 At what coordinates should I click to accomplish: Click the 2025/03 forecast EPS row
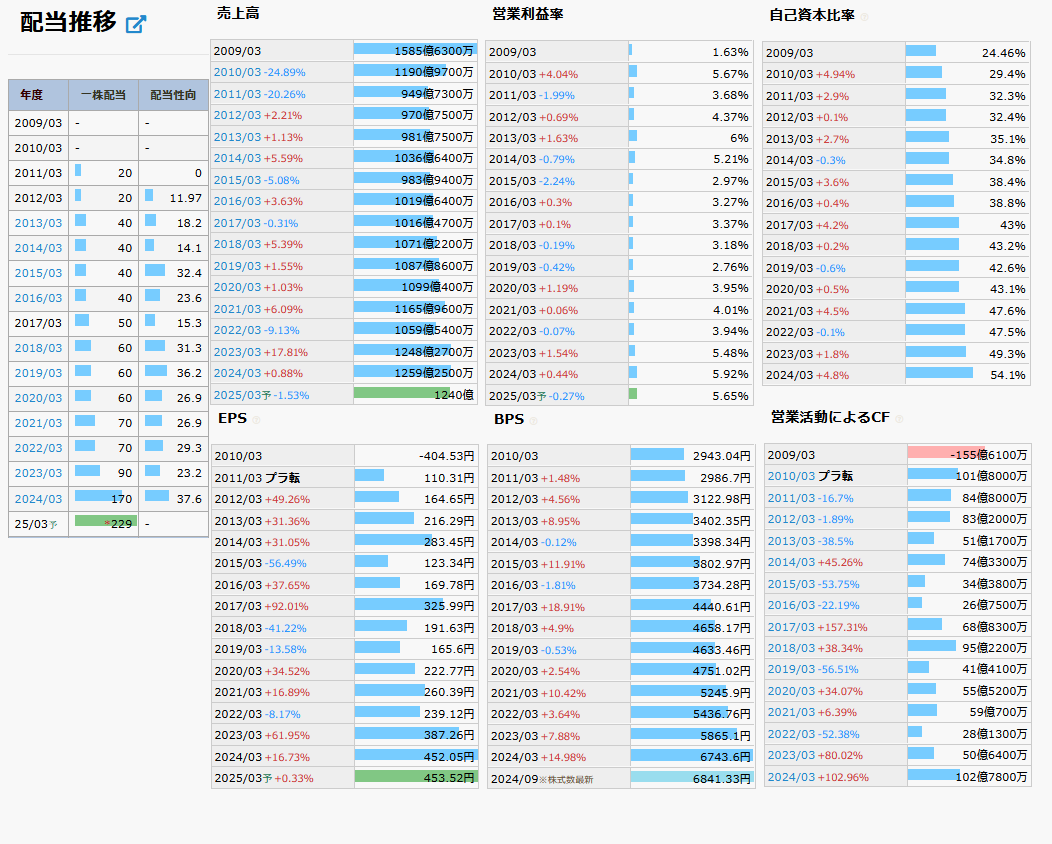coord(344,778)
